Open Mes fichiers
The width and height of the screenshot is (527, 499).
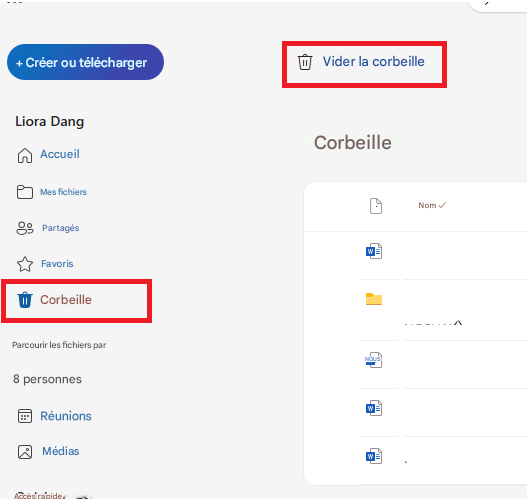63,192
